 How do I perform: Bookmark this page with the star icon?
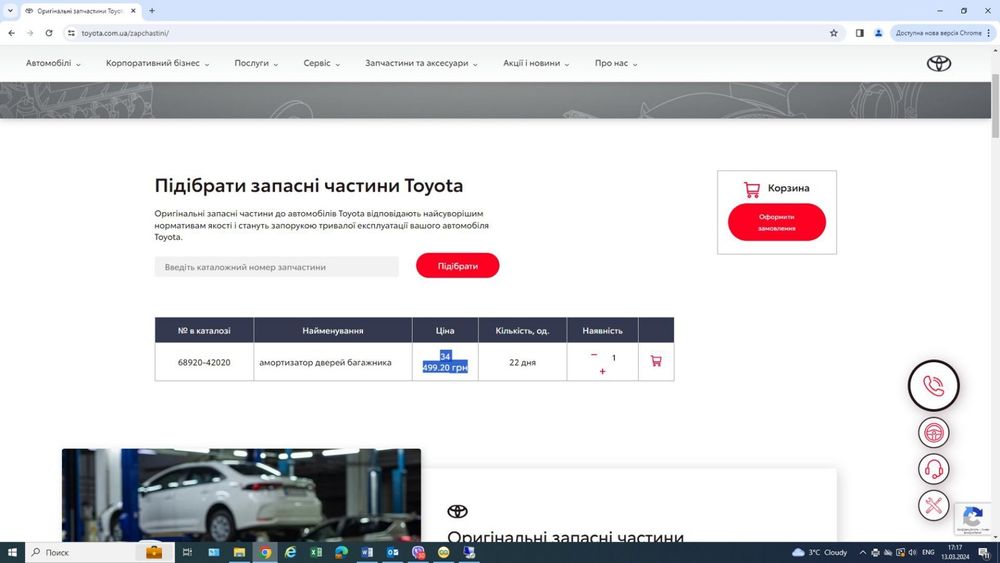pyautogui.click(x=834, y=33)
